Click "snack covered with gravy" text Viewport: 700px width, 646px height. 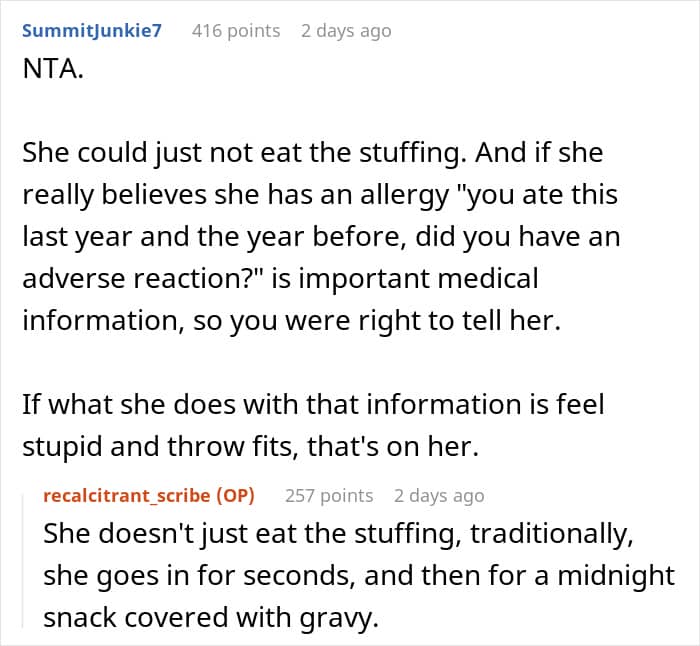(210, 617)
